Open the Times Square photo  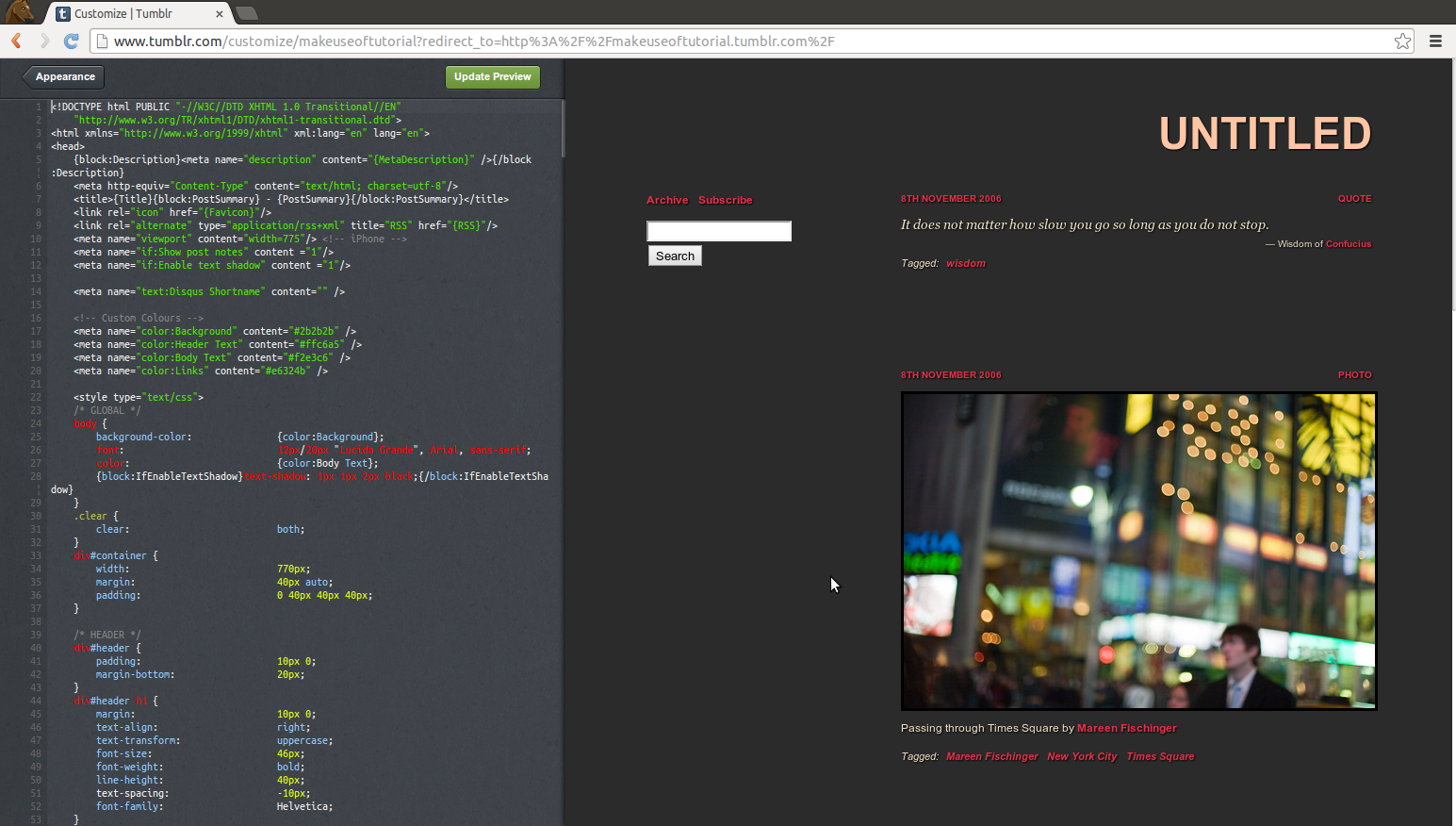(x=1138, y=551)
